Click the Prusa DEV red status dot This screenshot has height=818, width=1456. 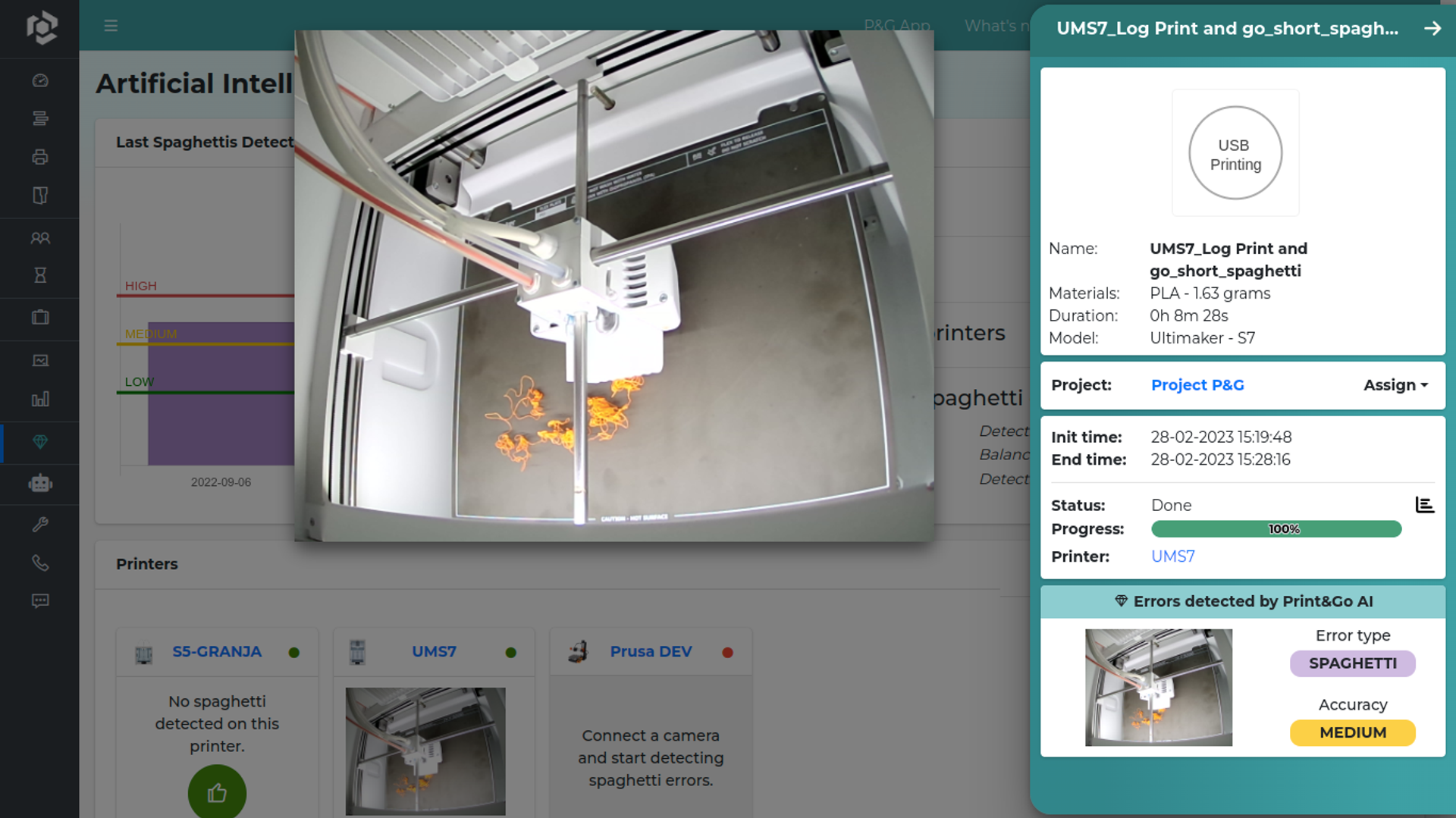pos(728,653)
